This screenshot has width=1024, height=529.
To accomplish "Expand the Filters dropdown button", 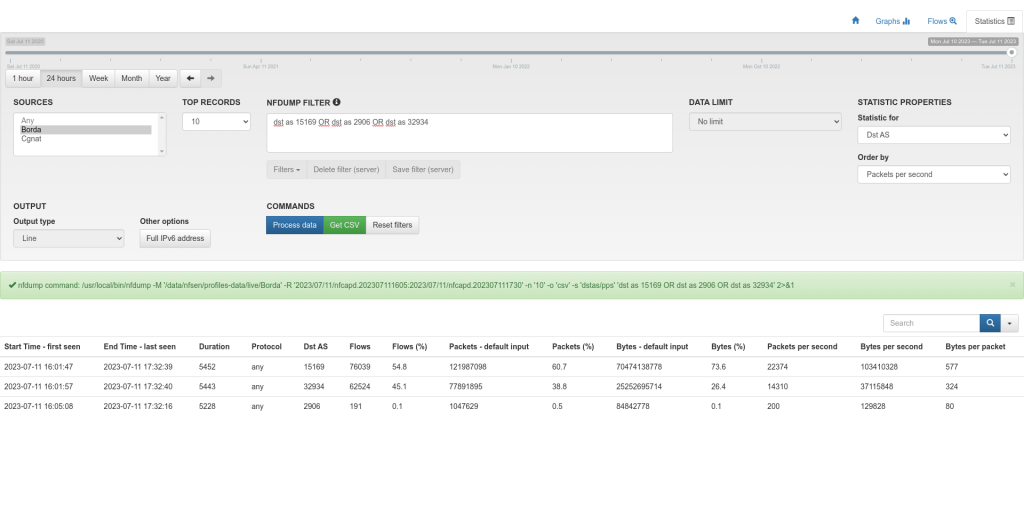I will [287, 170].
